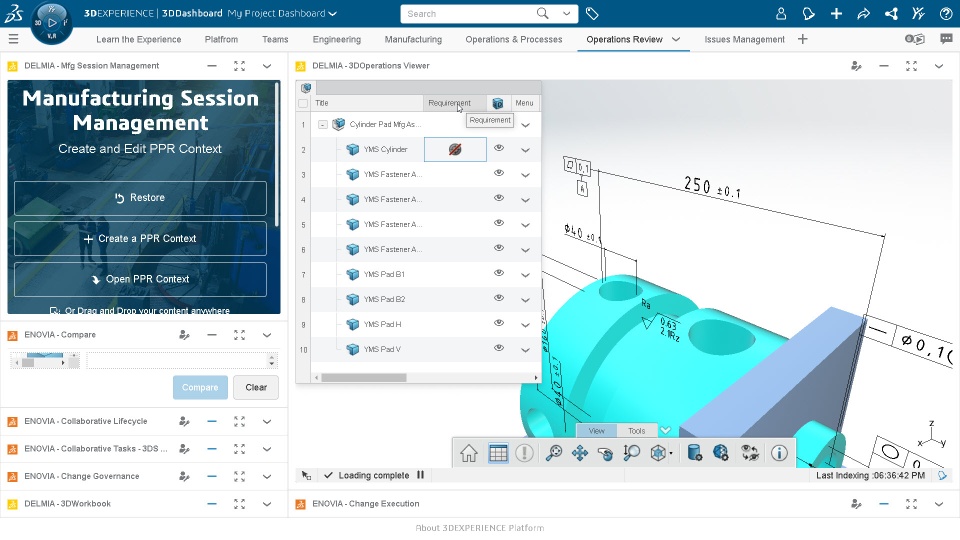Screen dimensions: 960x540
Task: Click the alert exclamation icon in viewer toolbar
Action: [x=524, y=453]
